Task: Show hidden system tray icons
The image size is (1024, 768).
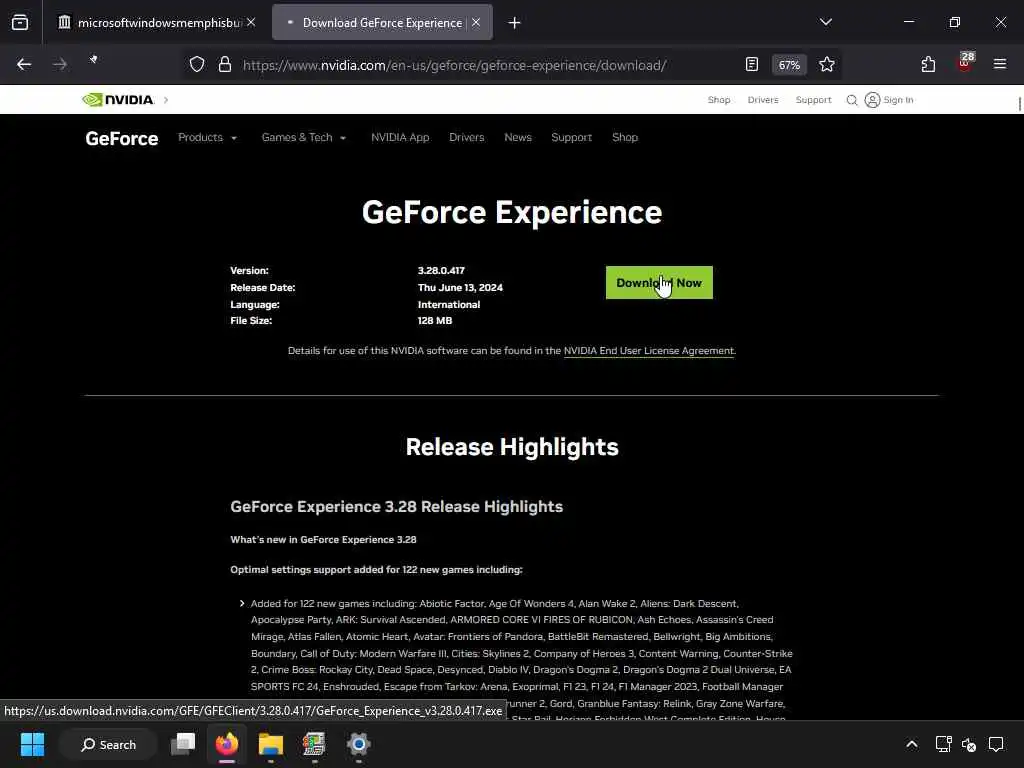Action: [912, 744]
